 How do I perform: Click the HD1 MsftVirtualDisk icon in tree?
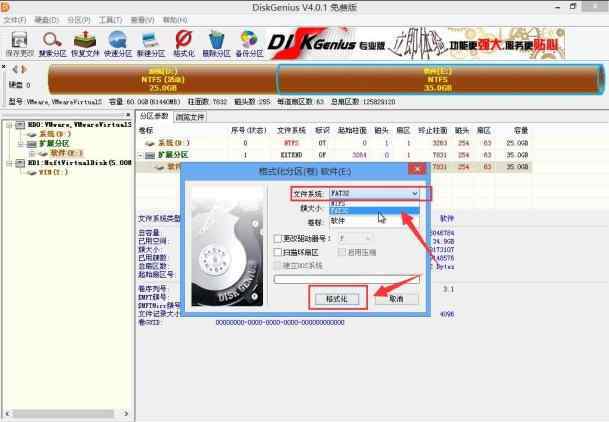click(20, 163)
